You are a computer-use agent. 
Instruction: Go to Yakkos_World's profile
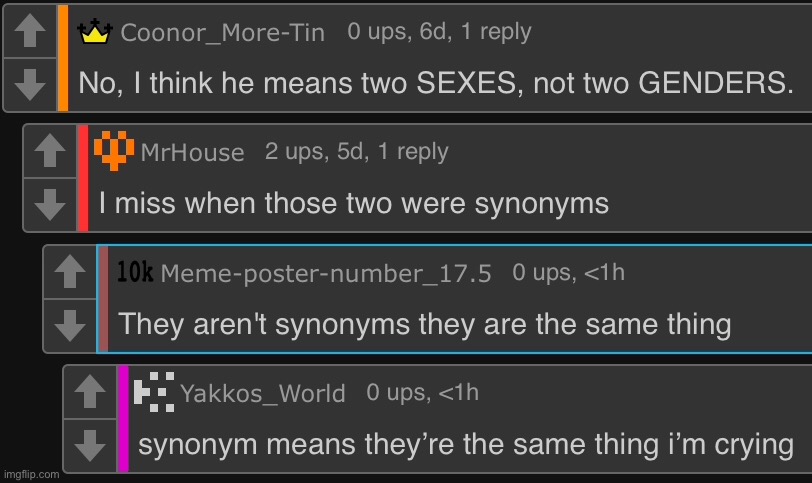coord(263,393)
